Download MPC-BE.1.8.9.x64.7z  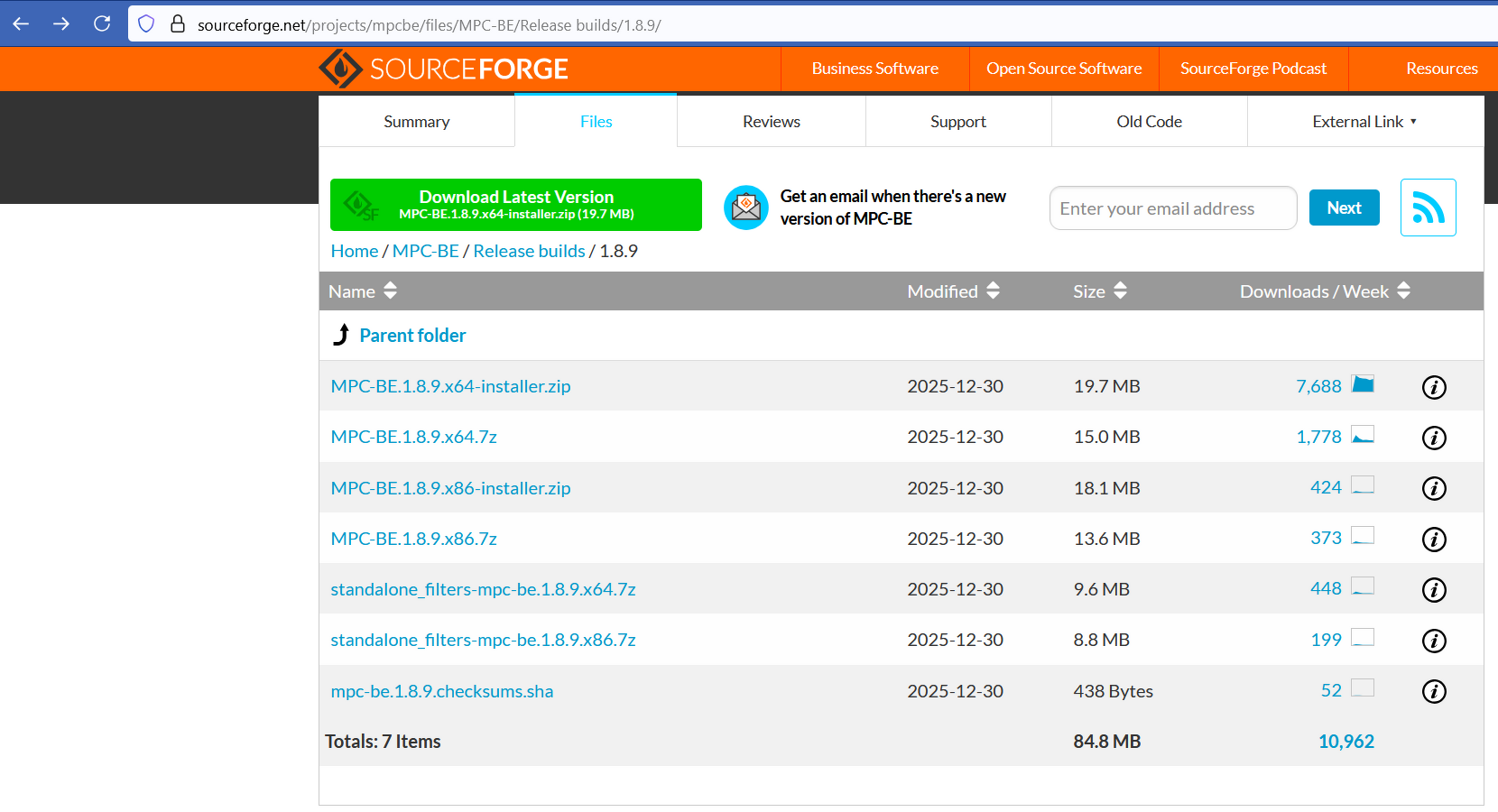tap(414, 437)
